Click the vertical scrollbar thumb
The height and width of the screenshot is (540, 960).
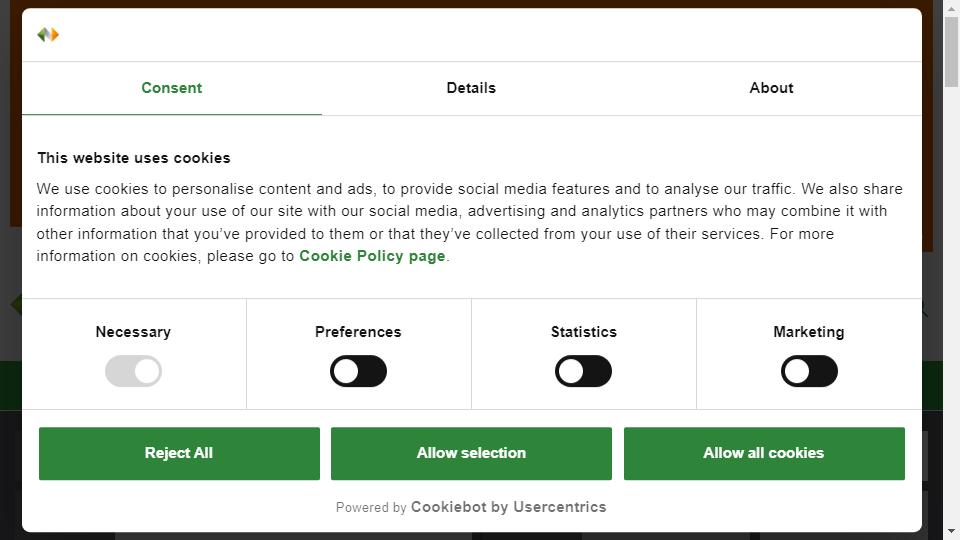click(x=951, y=52)
